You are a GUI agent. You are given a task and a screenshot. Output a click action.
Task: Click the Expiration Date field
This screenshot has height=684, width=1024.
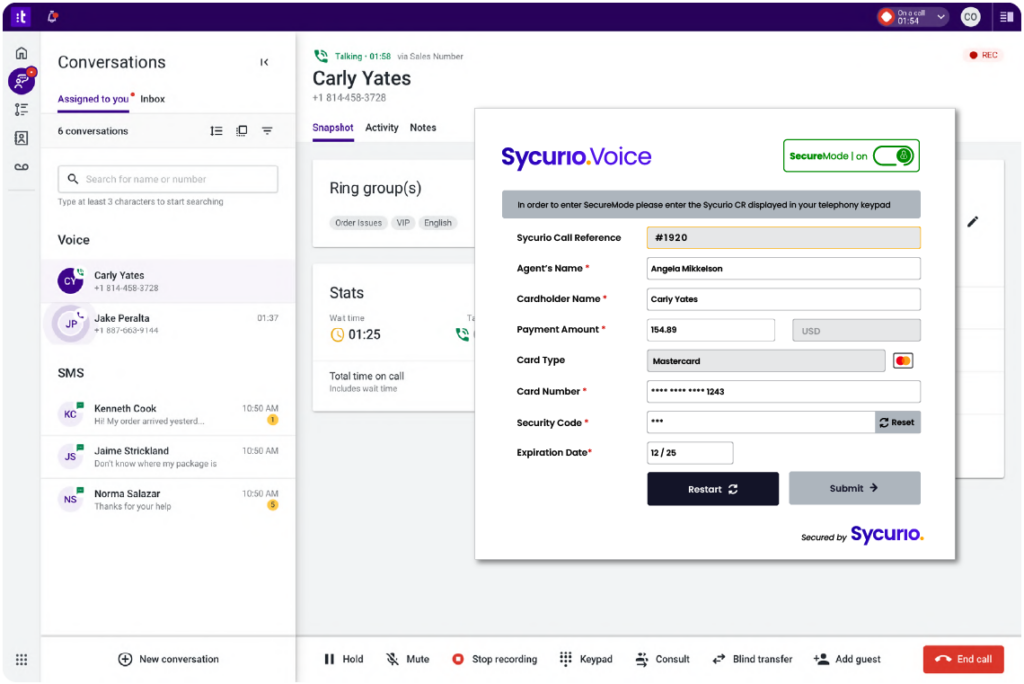click(690, 453)
